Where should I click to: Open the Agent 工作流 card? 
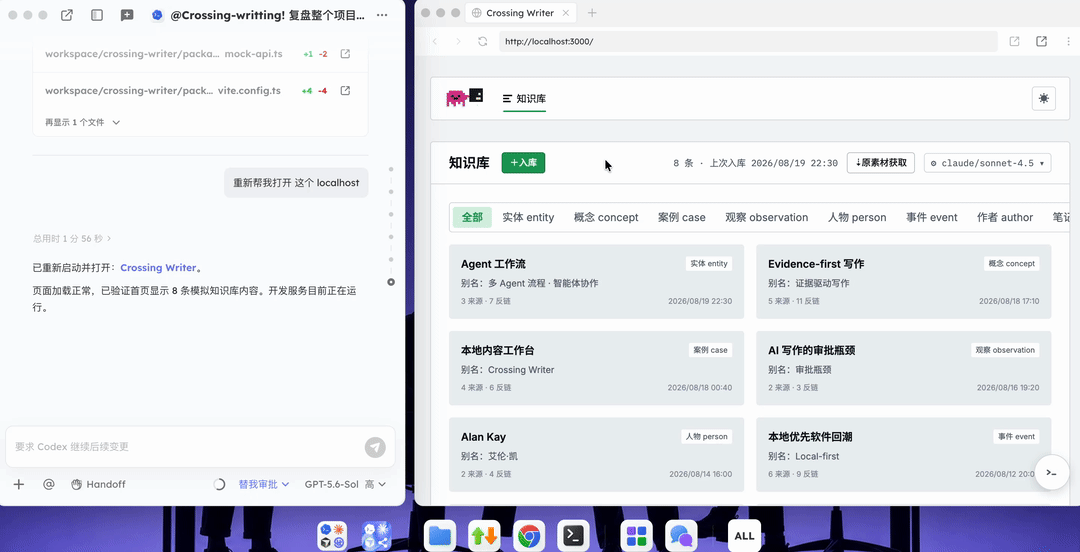596,281
